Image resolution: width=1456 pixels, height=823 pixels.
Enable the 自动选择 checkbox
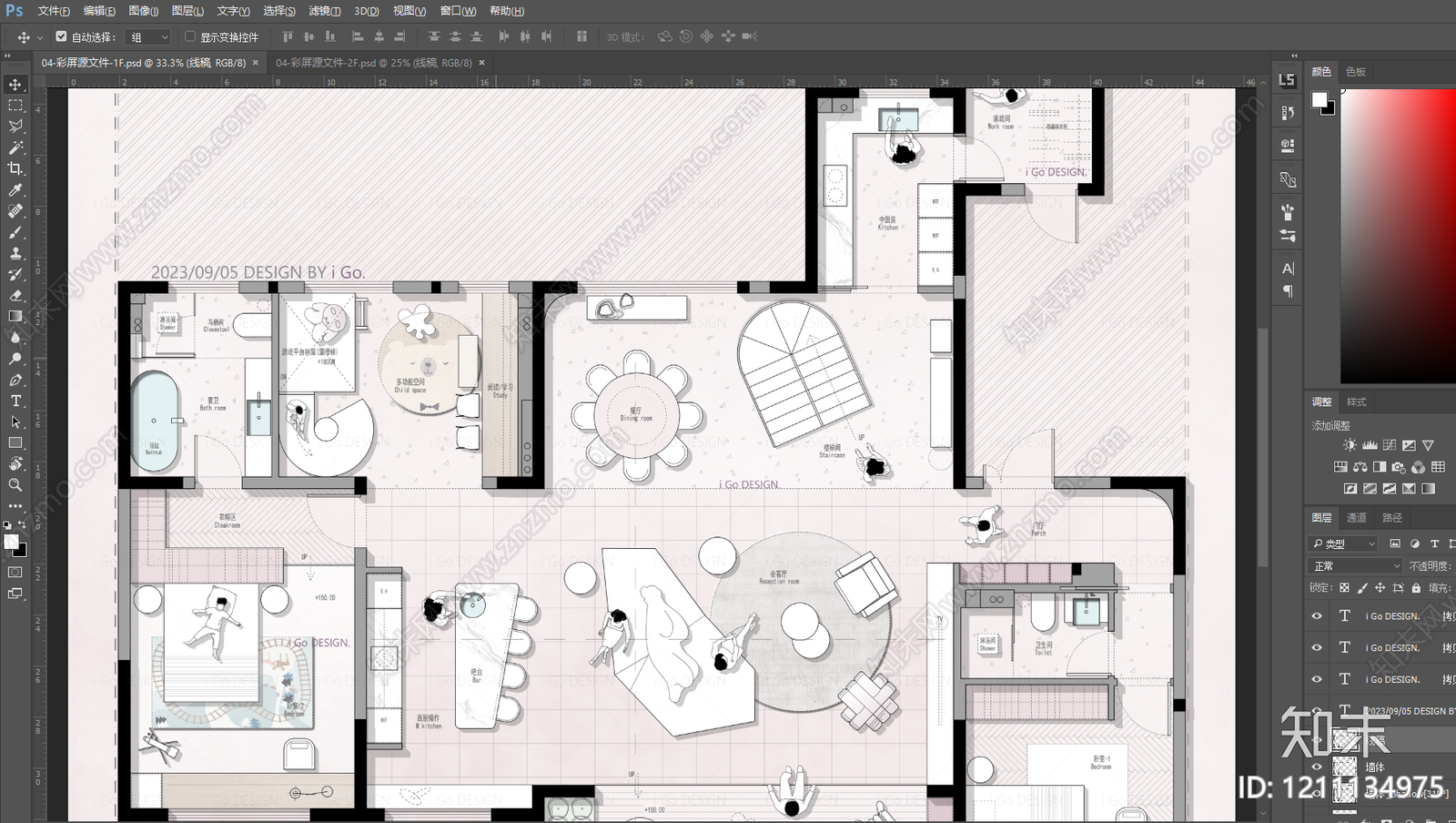pos(61,36)
